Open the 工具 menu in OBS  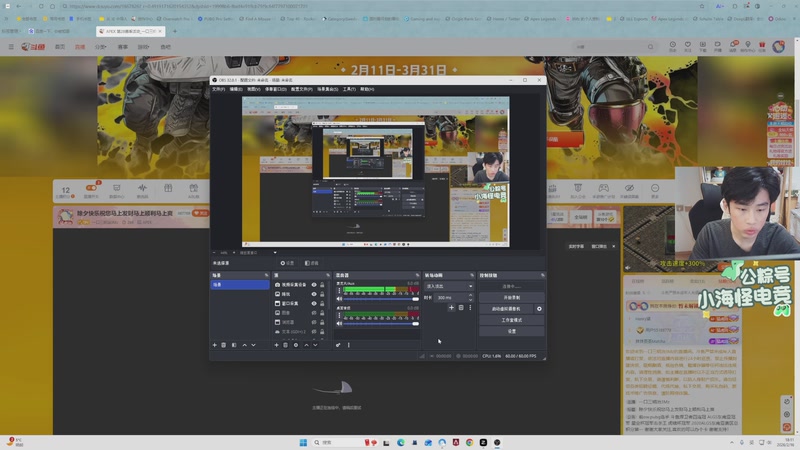coord(349,89)
